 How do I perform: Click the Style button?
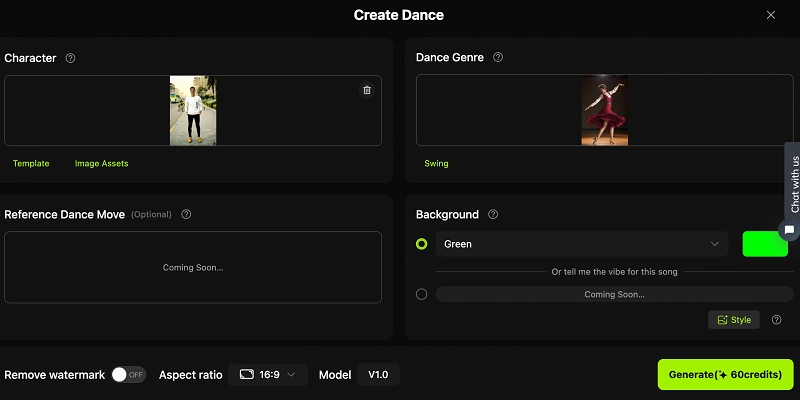click(733, 320)
